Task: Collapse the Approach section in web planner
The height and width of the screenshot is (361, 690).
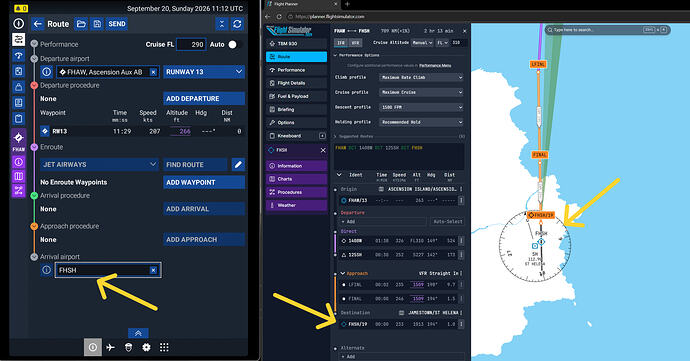Action: [343, 273]
